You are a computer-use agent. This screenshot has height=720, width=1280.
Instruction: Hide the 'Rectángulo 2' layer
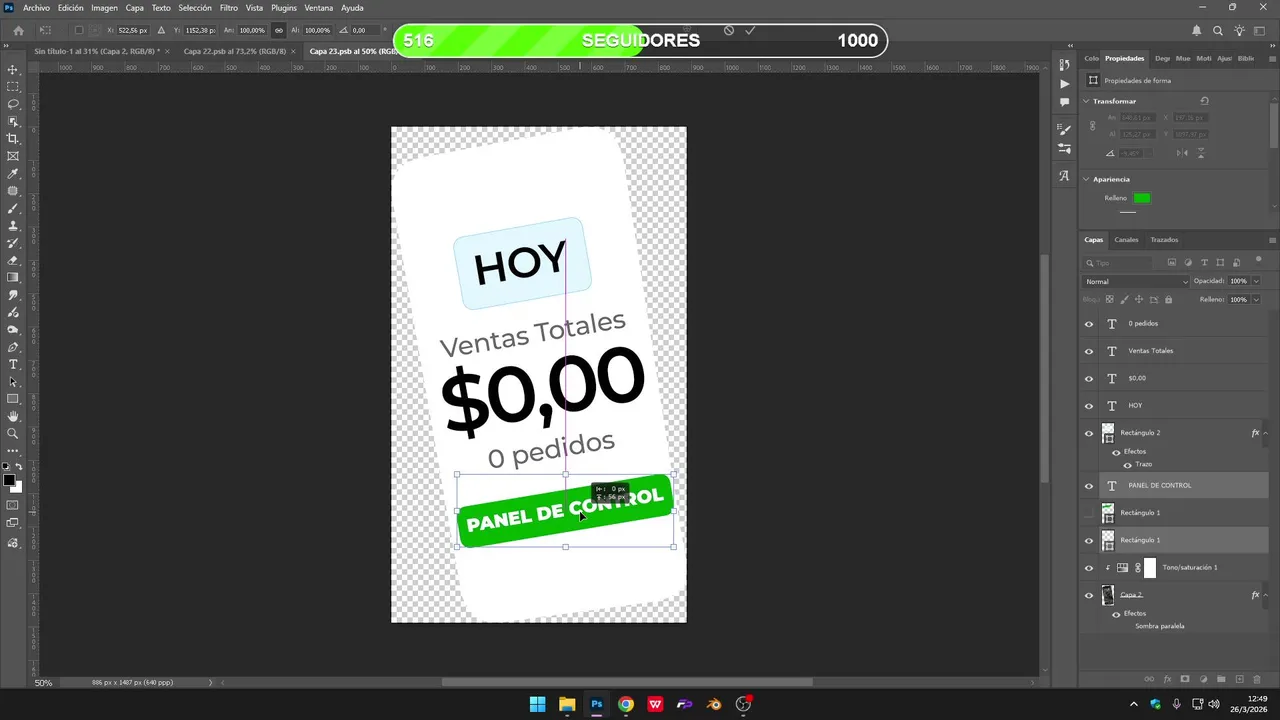[1089, 433]
